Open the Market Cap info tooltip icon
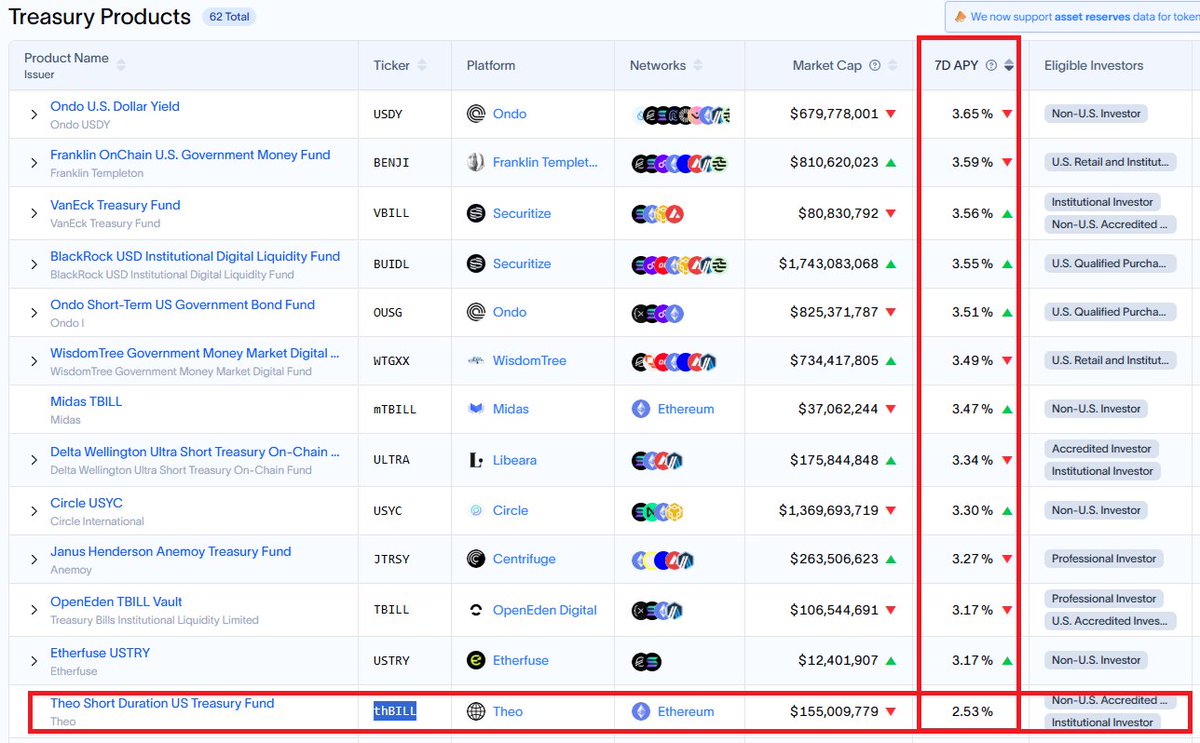The width and height of the screenshot is (1200, 743). click(x=875, y=65)
